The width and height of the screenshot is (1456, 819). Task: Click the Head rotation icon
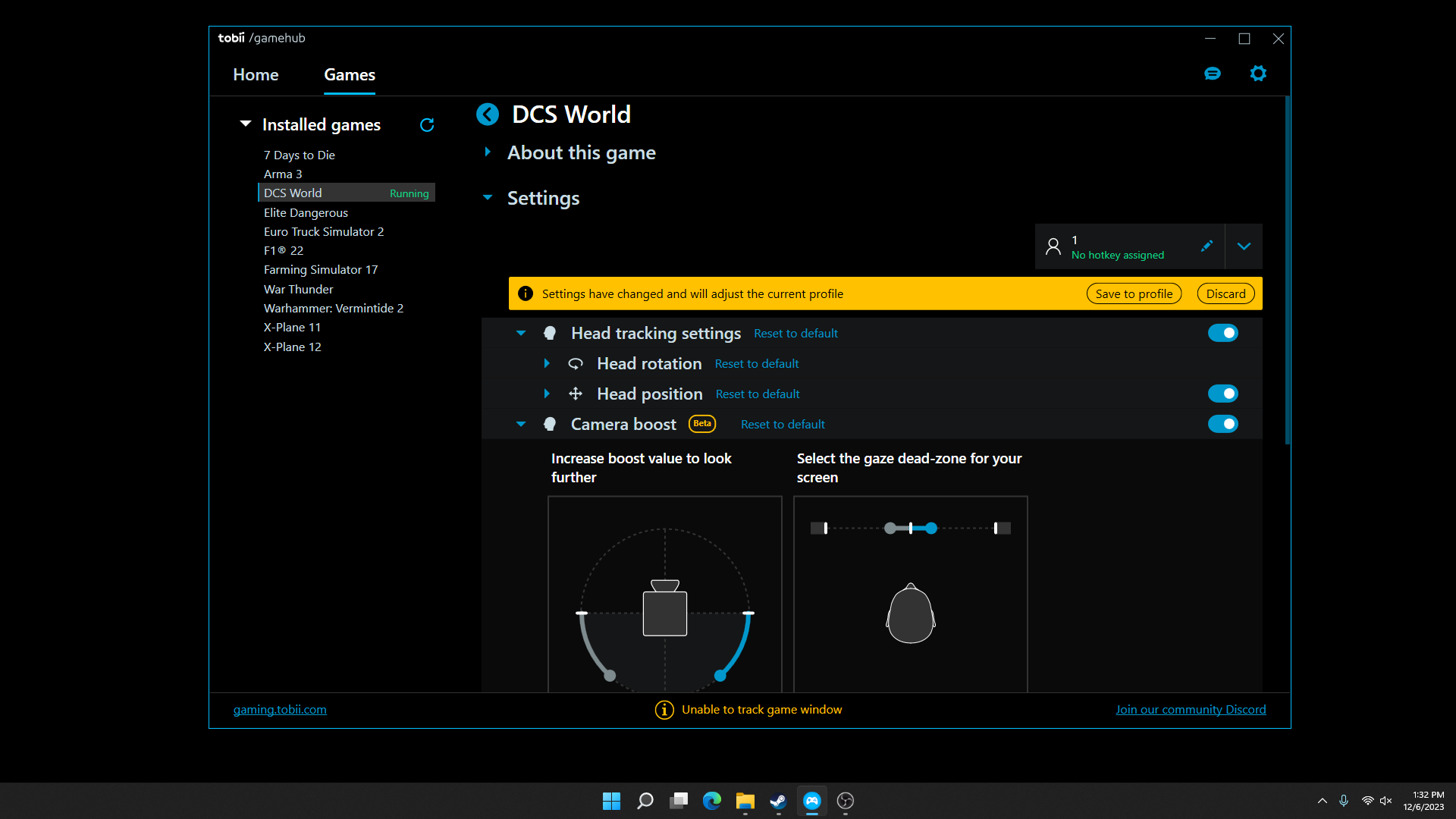pos(576,364)
